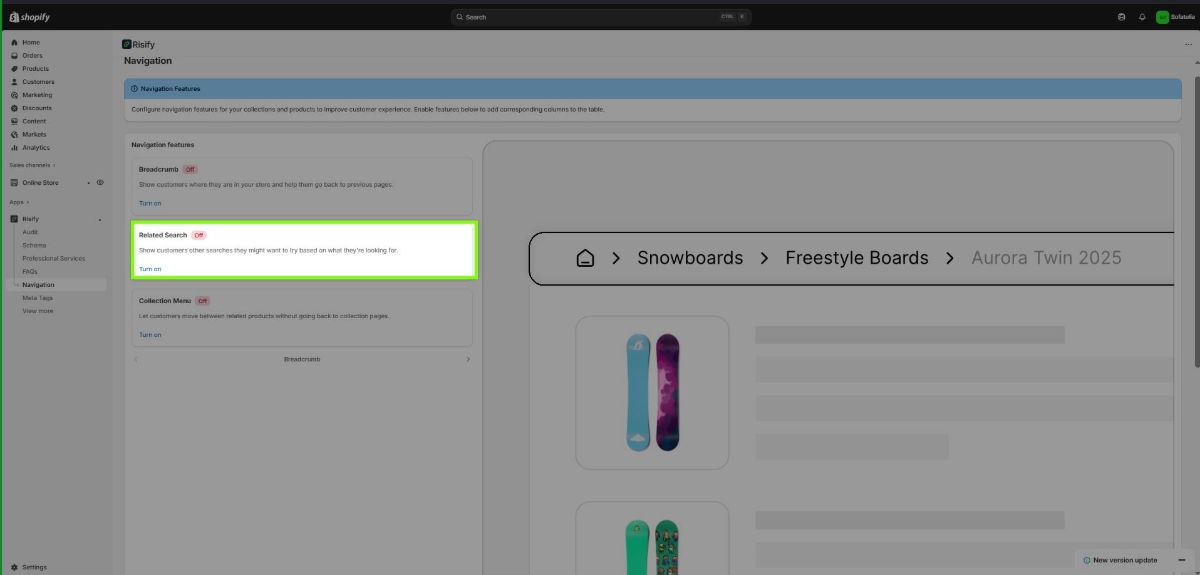The image size is (1200, 575).
Task: Click the Discounts icon in sidebar
Action: (14, 108)
